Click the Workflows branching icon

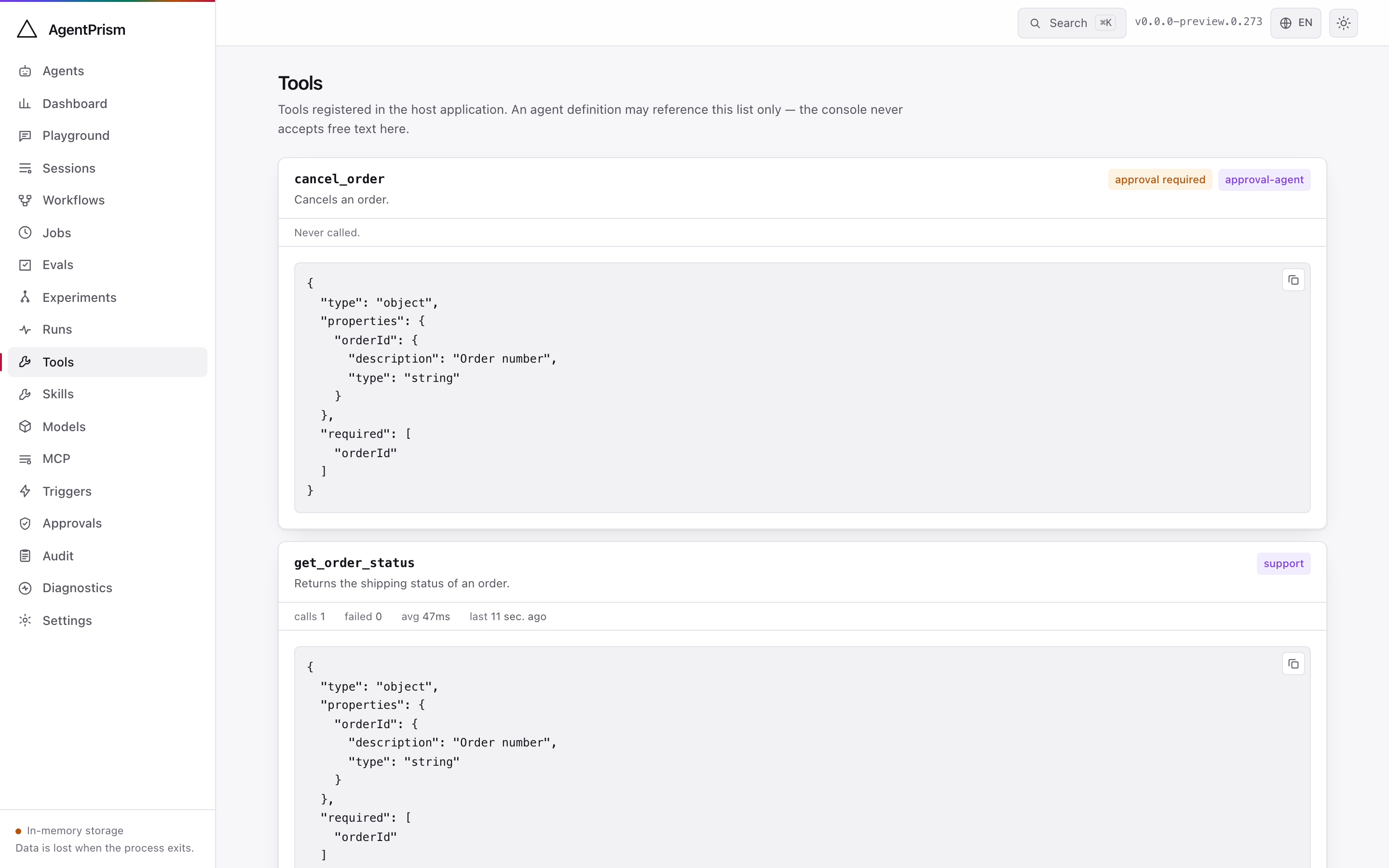(x=25, y=200)
